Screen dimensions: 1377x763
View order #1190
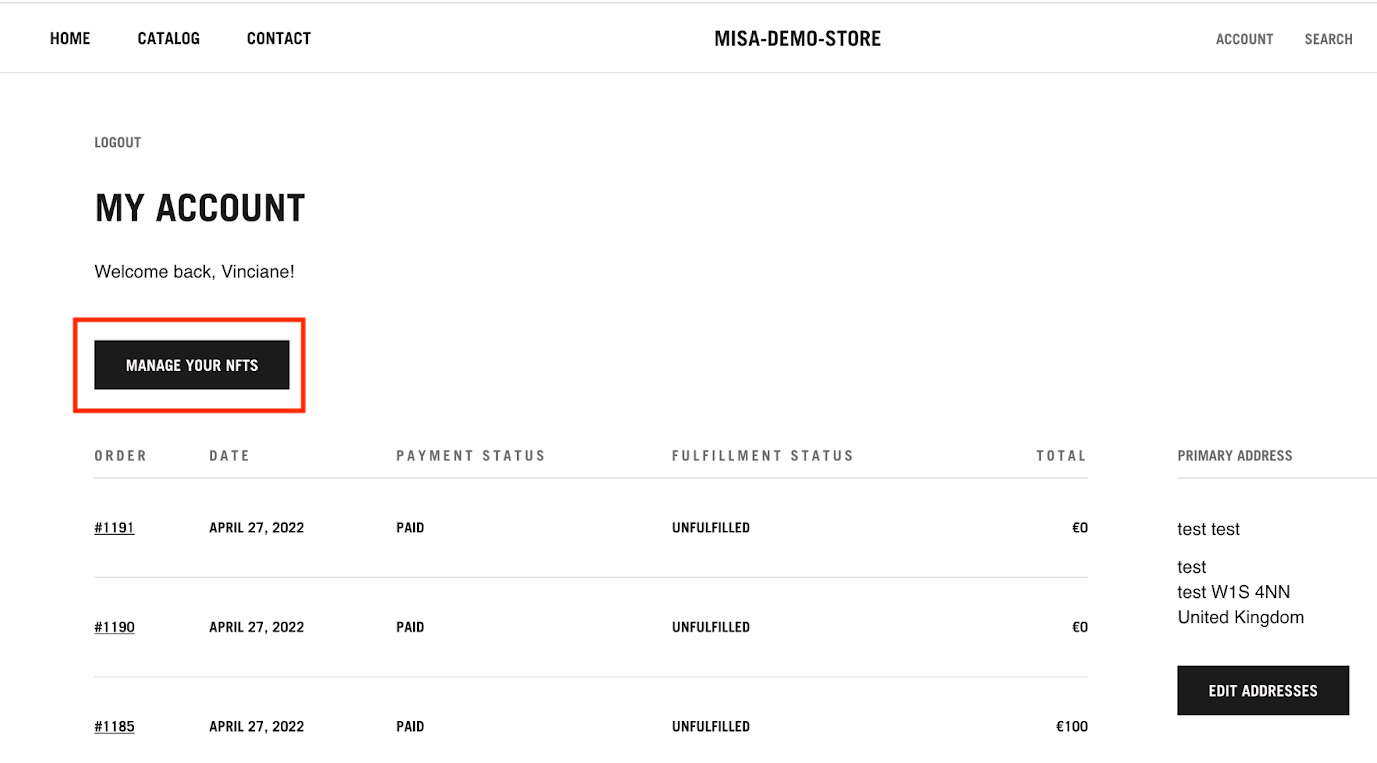click(114, 627)
